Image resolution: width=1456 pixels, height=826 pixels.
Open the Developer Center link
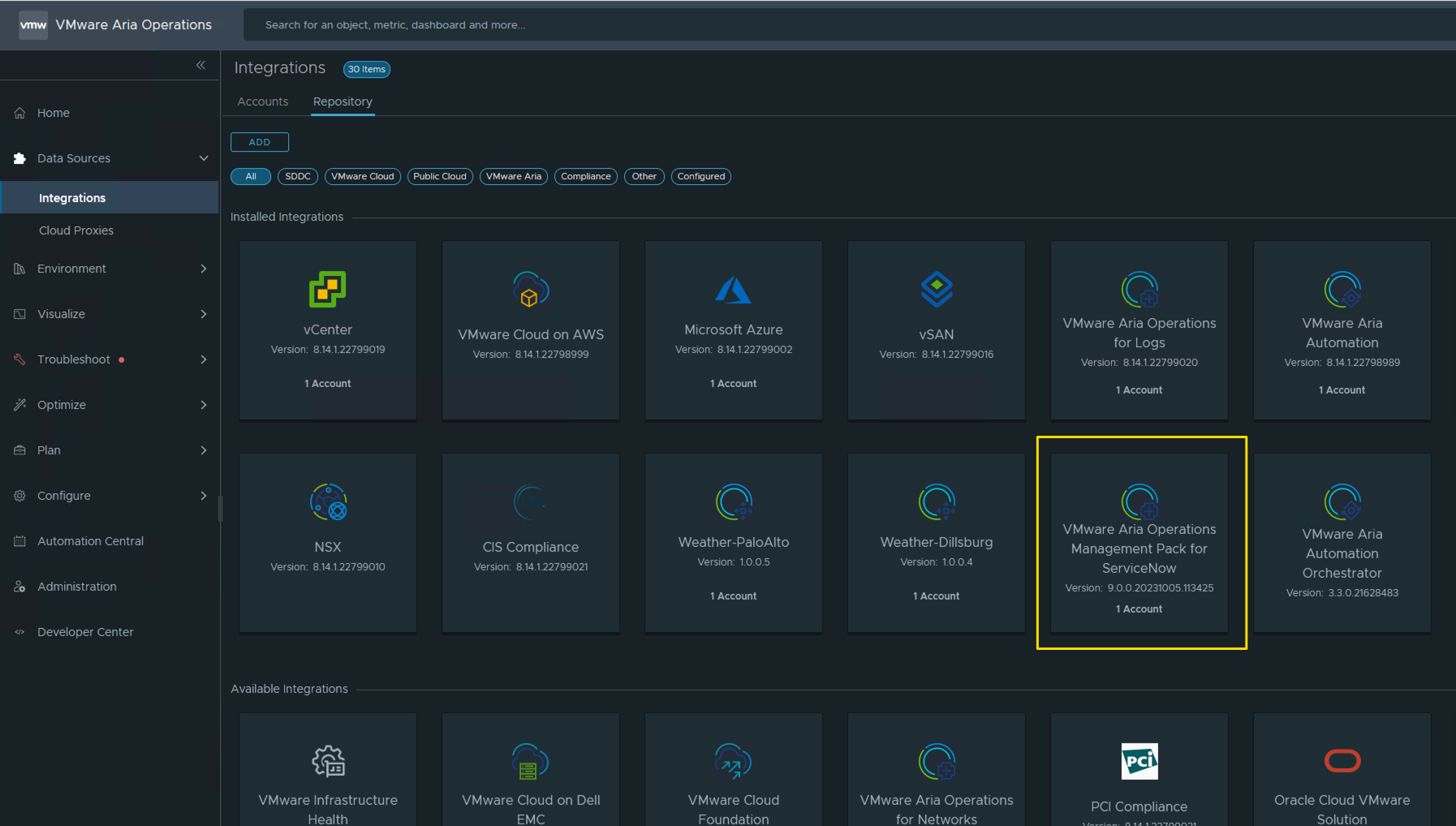pos(85,632)
